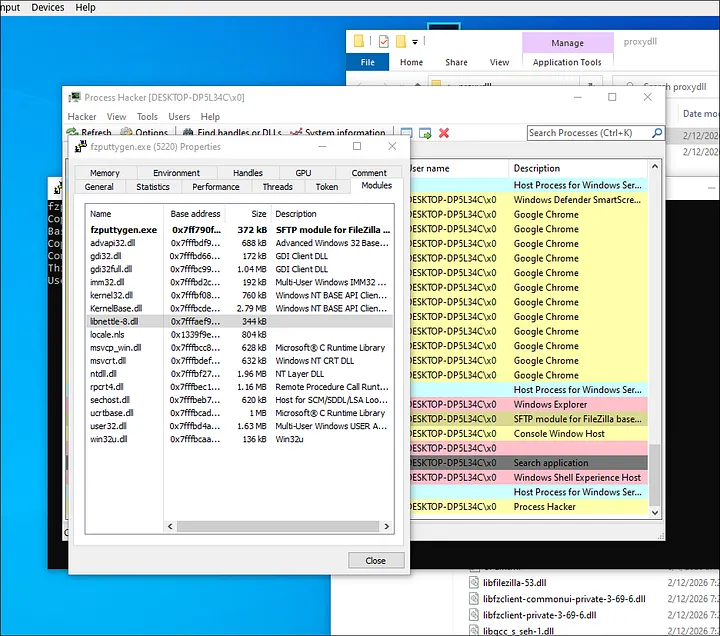Select the fzputtygen.exe module row
This screenshot has width=720, height=636.
coord(240,230)
